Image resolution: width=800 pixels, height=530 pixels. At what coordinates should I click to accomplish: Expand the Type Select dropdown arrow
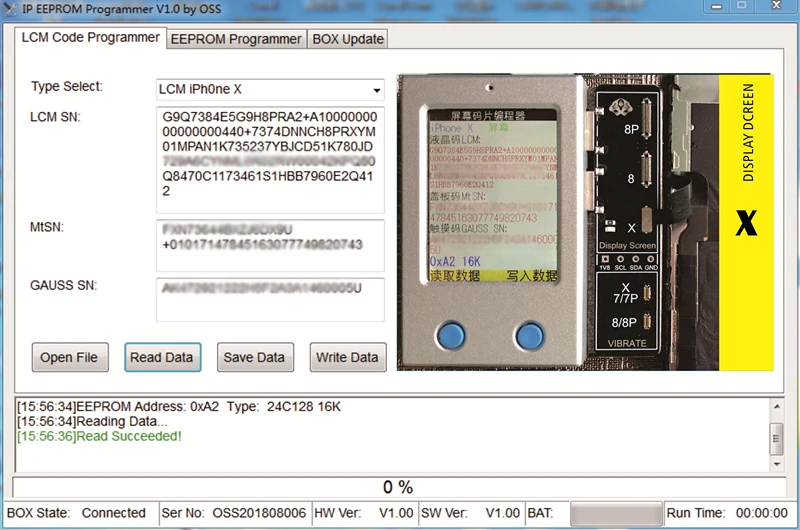coord(377,90)
